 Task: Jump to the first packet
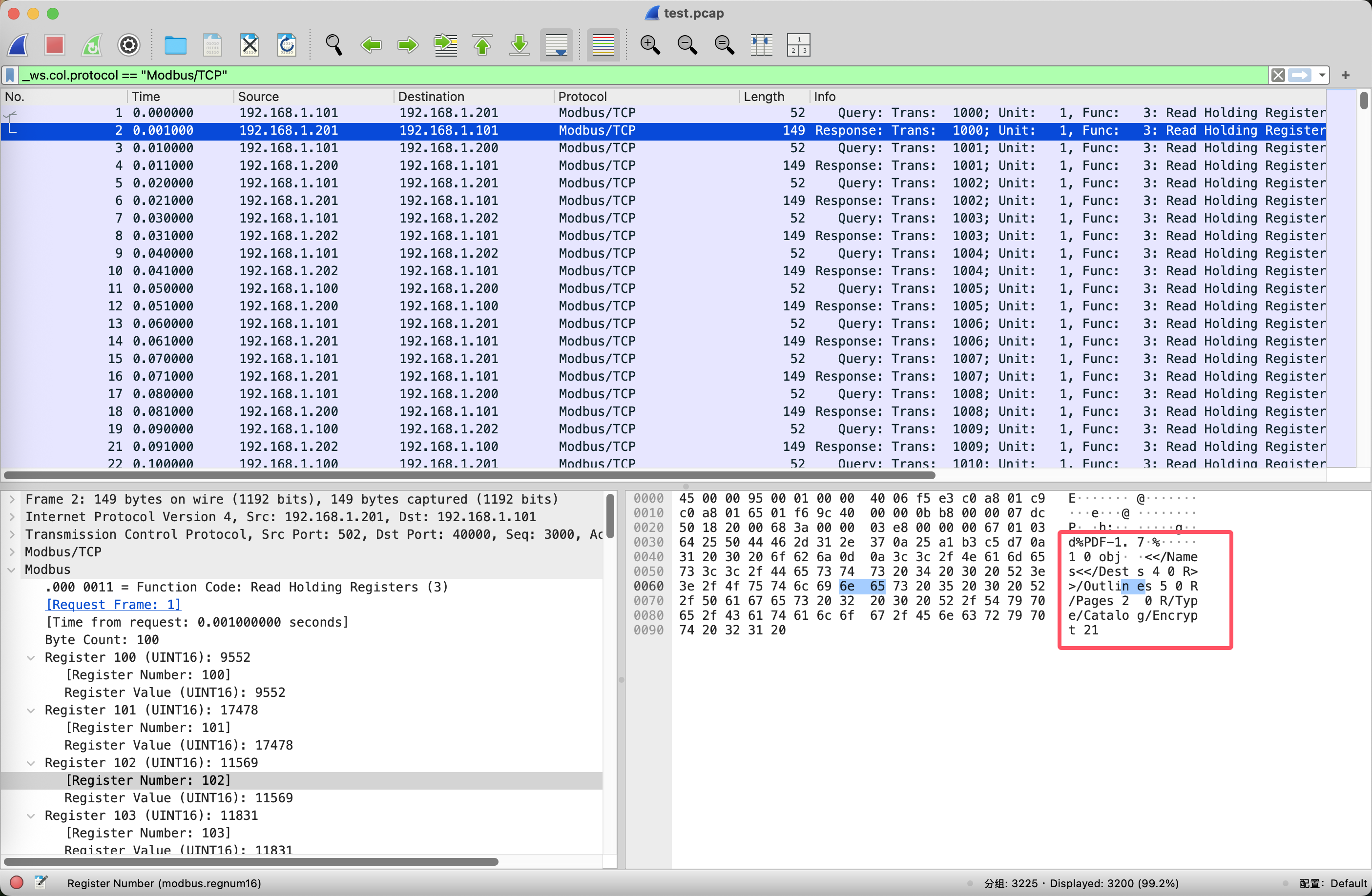click(482, 45)
